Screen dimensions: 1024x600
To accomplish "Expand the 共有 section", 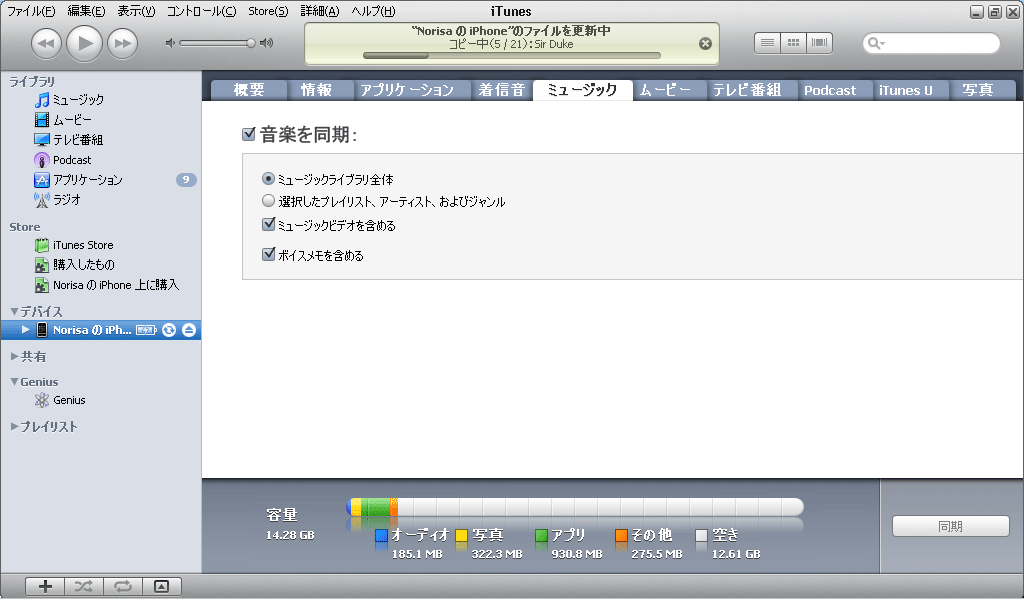I will click(14, 356).
